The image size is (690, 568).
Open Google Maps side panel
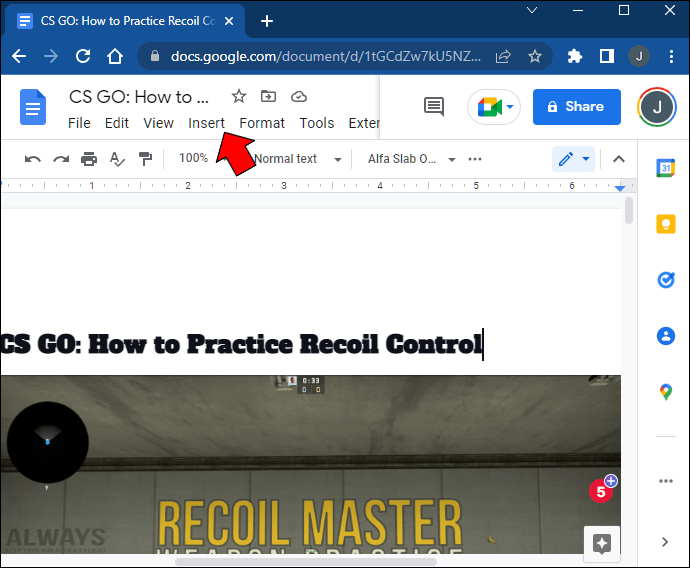(x=666, y=392)
